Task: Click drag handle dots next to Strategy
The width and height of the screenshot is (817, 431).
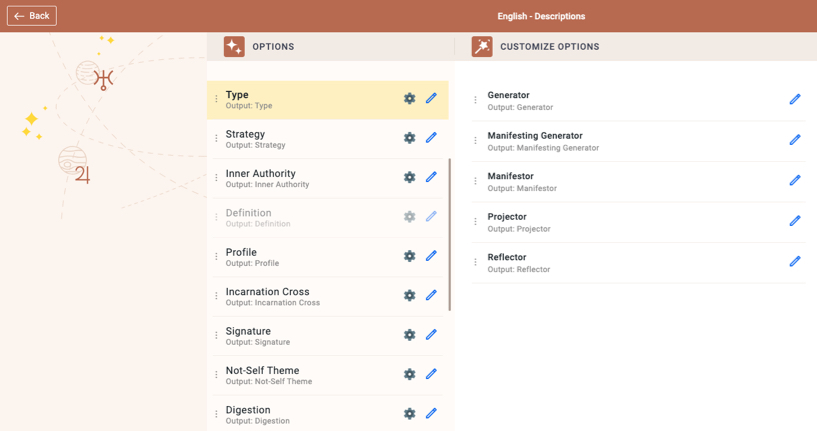Action: [x=216, y=138]
